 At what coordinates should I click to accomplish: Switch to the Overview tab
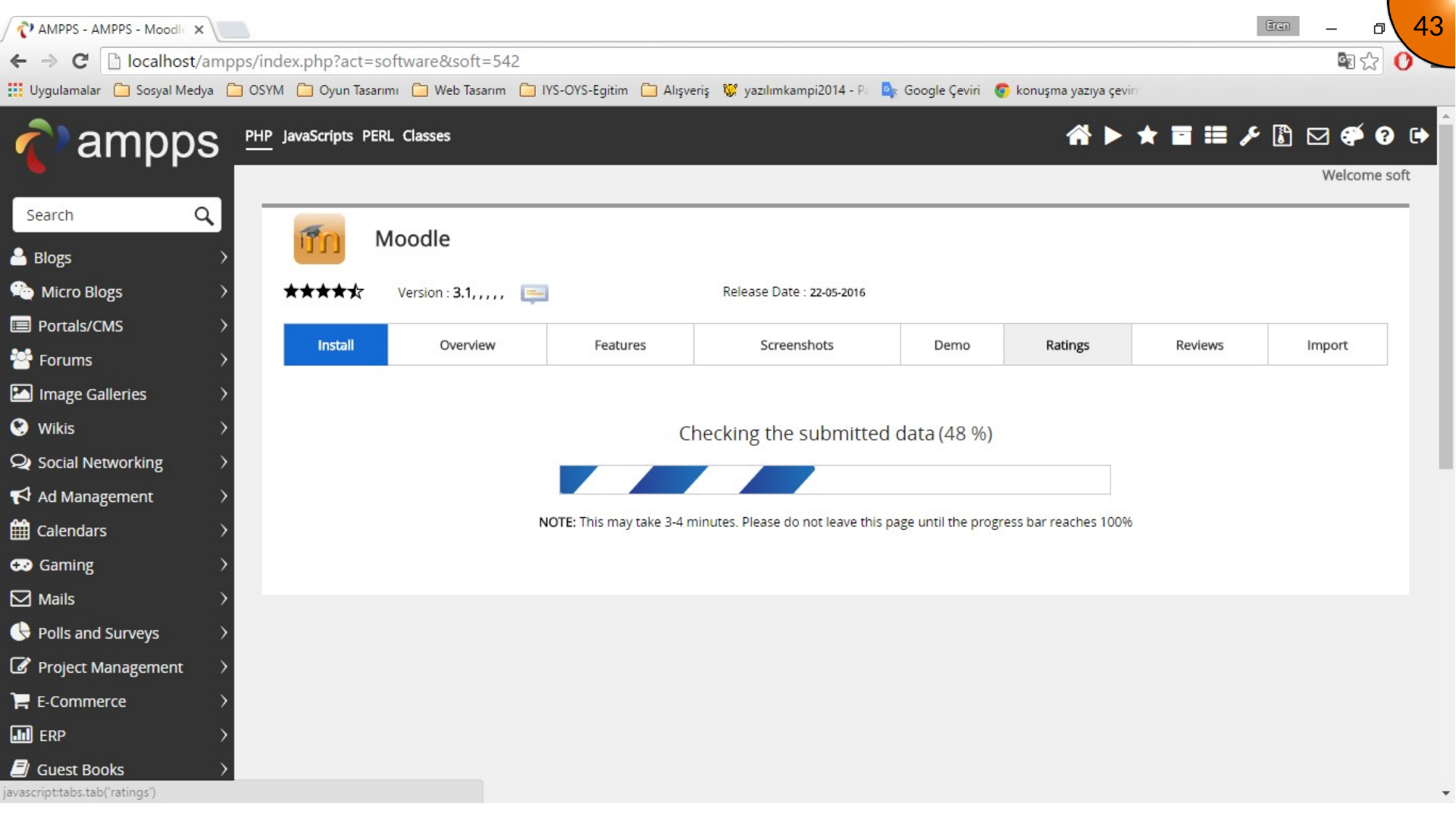coord(467,345)
